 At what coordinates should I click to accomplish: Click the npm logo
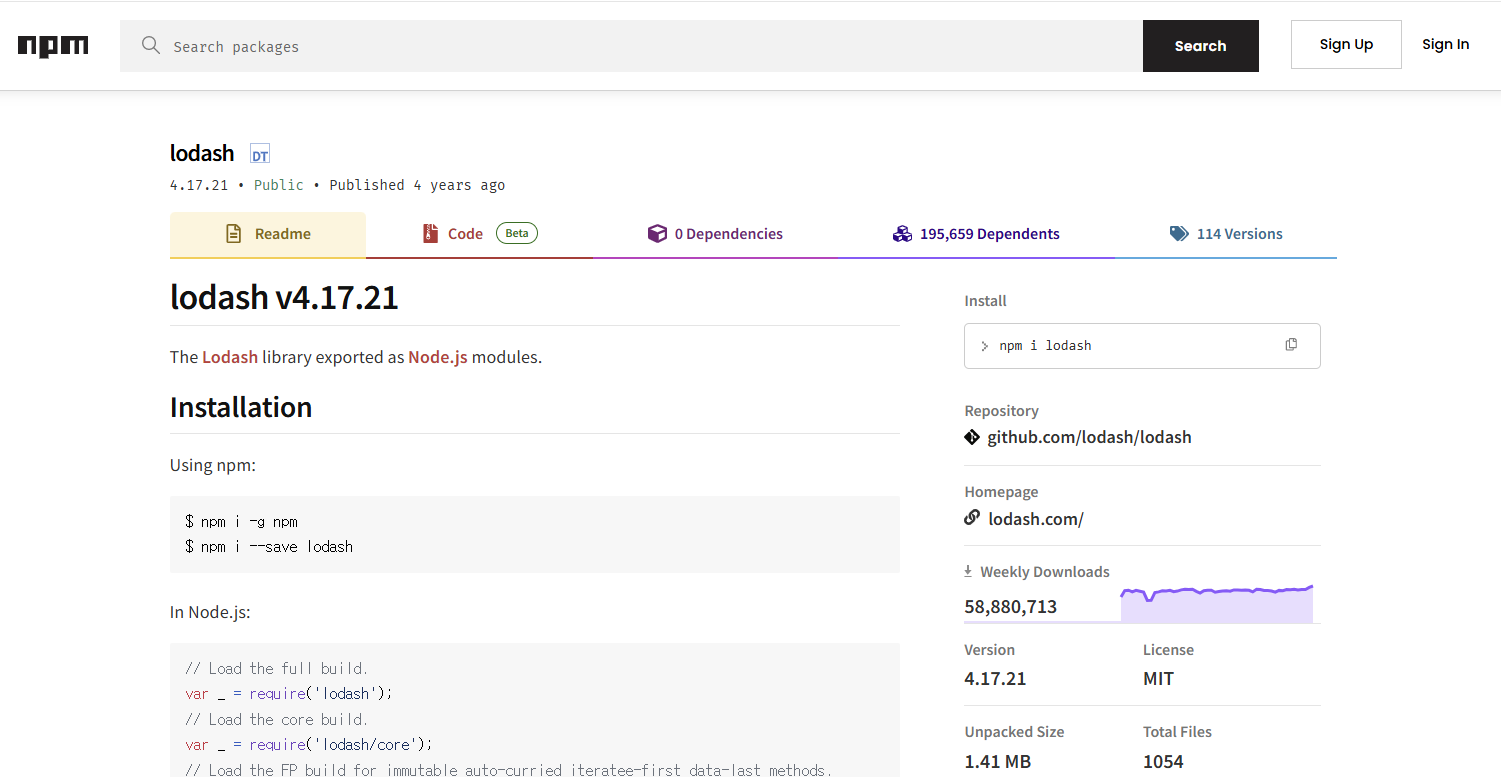click(x=53, y=46)
